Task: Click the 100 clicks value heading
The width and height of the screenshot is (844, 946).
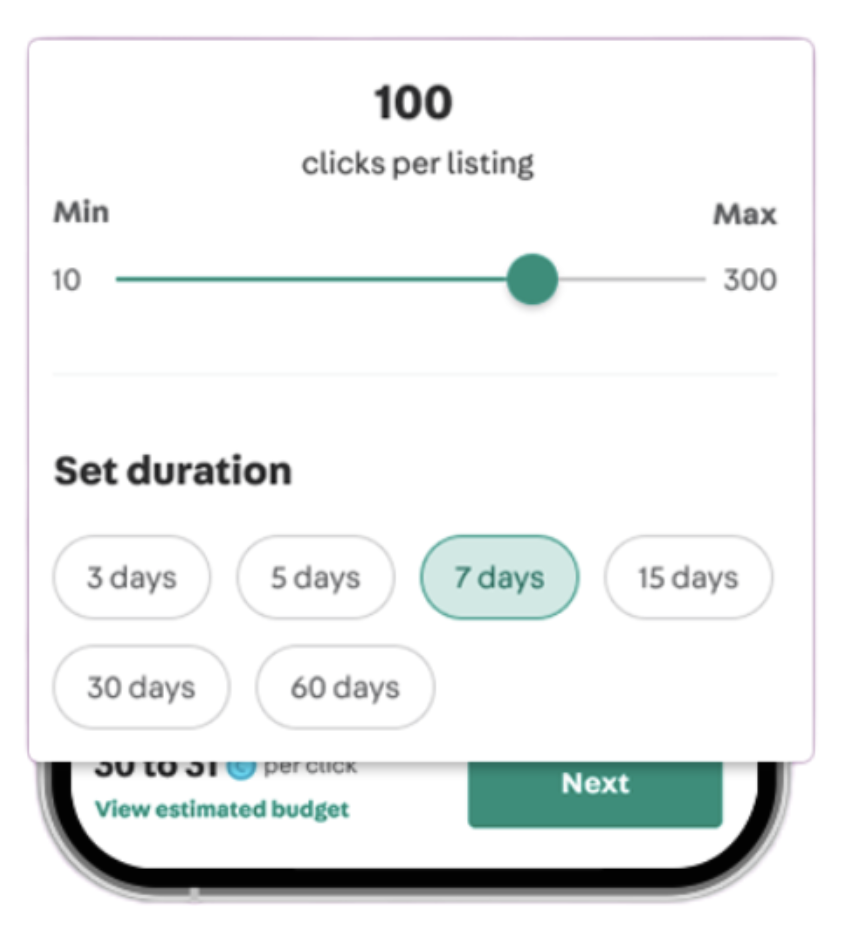Action: [x=413, y=103]
